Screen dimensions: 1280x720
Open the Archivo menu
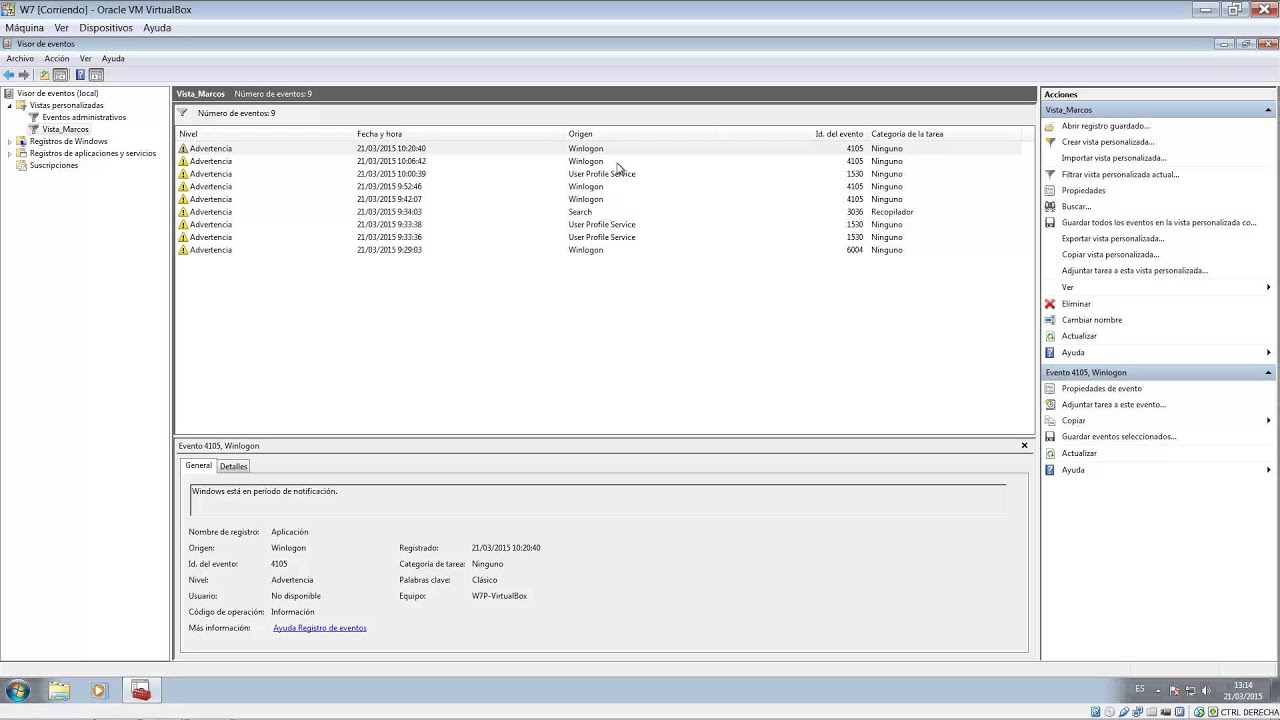pyautogui.click(x=20, y=59)
